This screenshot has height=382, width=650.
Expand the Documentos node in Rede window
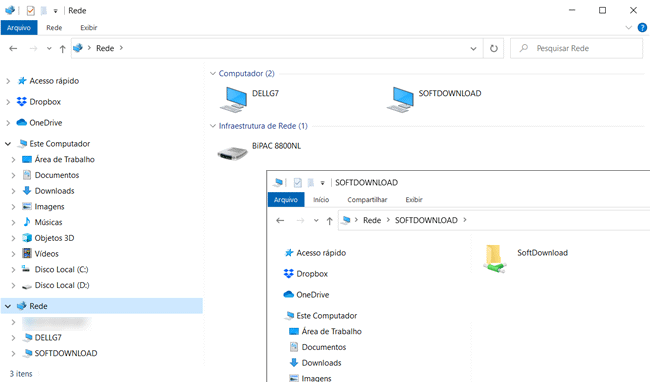click(x=13, y=175)
